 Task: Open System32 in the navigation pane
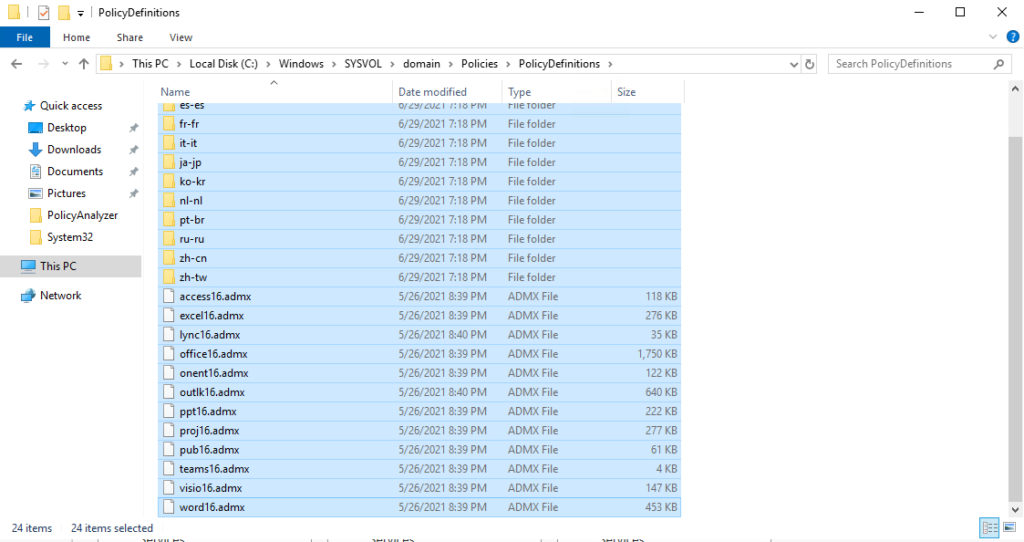click(x=69, y=237)
